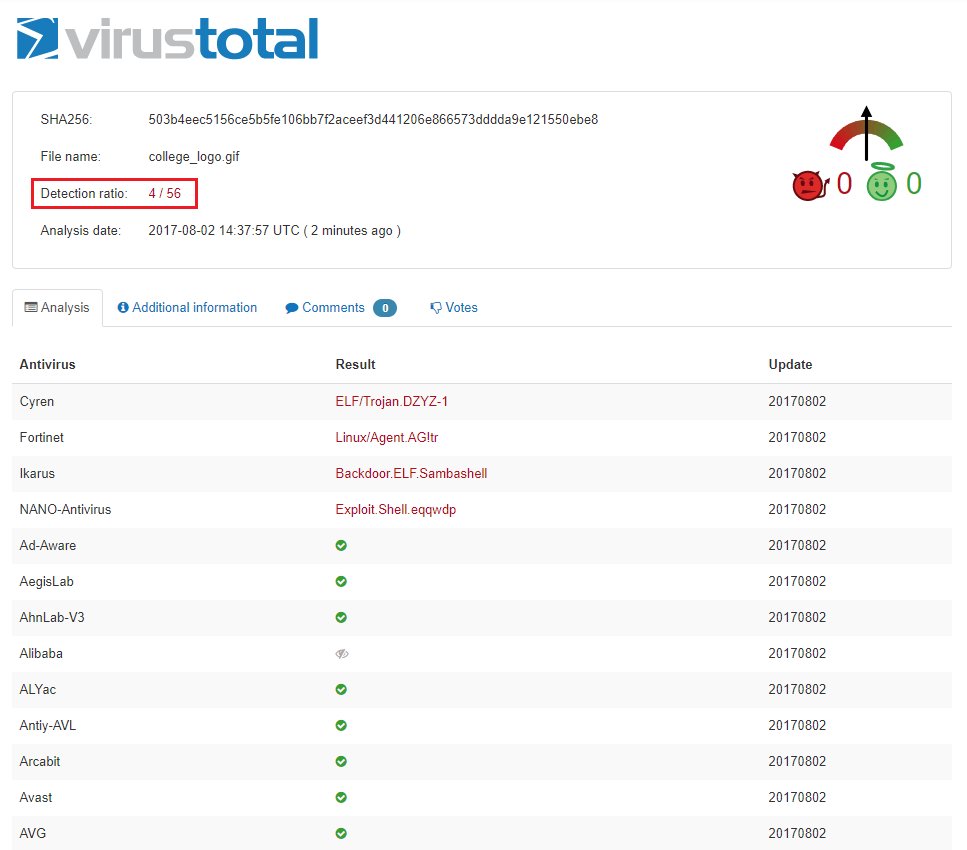Viewport: 967px width, 850px height.
Task: Click the SHA256 label
Action: pos(66,120)
